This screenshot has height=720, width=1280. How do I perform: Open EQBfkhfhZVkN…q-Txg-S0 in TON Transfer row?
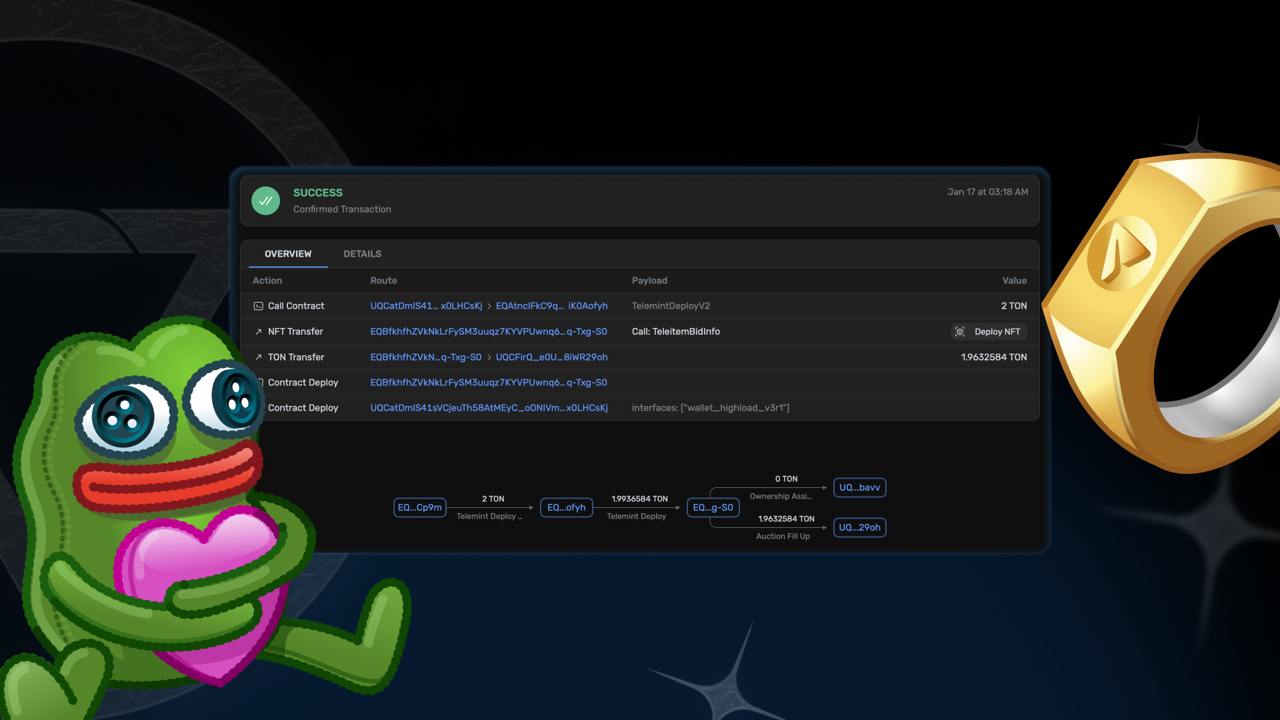coord(426,357)
